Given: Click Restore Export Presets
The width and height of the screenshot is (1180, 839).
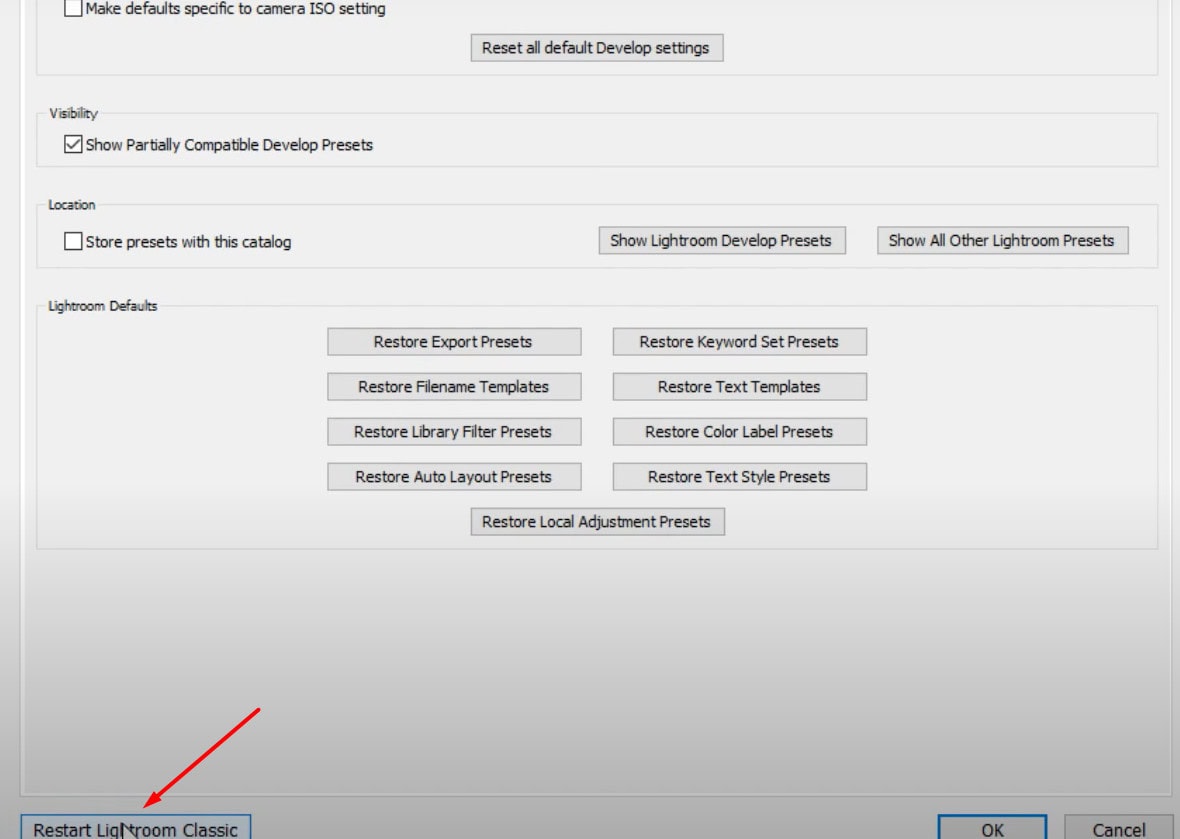Looking at the screenshot, I should click(x=454, y=342).
